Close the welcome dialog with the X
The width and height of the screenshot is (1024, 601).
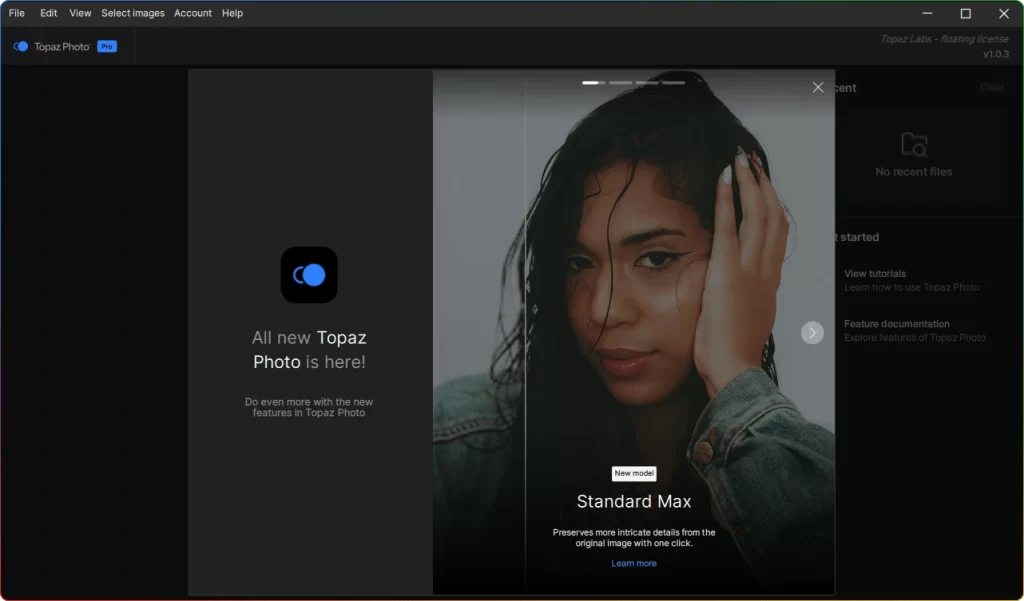tap(818, 88)
